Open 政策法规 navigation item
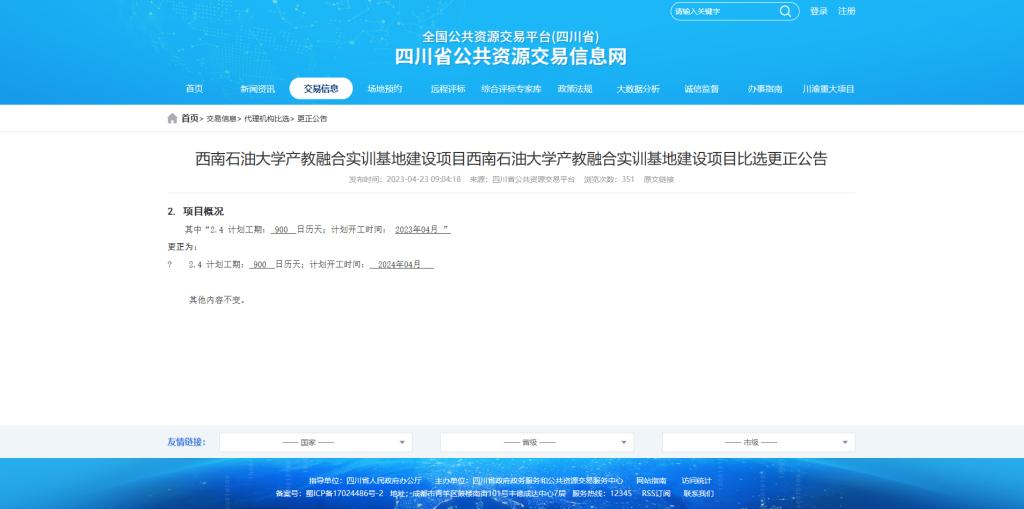Viewport: 1024px width, 509px height. [x=575, y=89]
